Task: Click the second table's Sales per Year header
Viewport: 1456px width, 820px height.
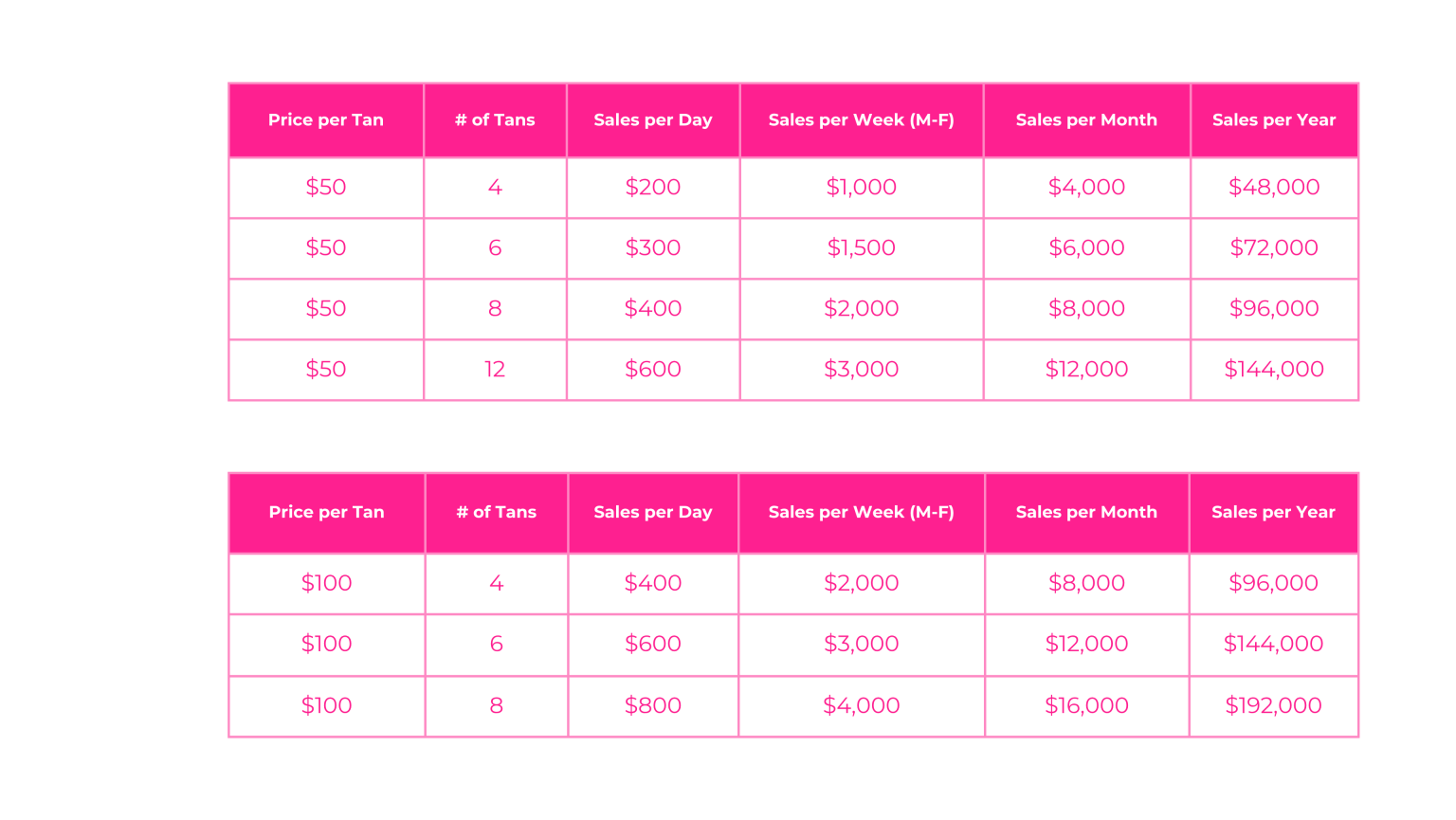Action: [1273, 513]
